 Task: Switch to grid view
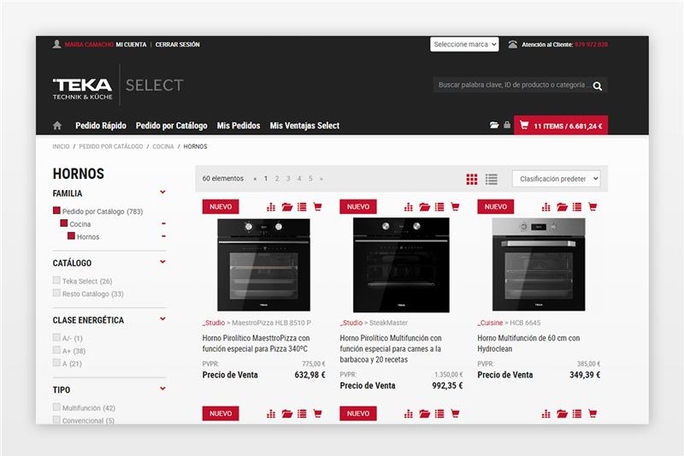472,179
